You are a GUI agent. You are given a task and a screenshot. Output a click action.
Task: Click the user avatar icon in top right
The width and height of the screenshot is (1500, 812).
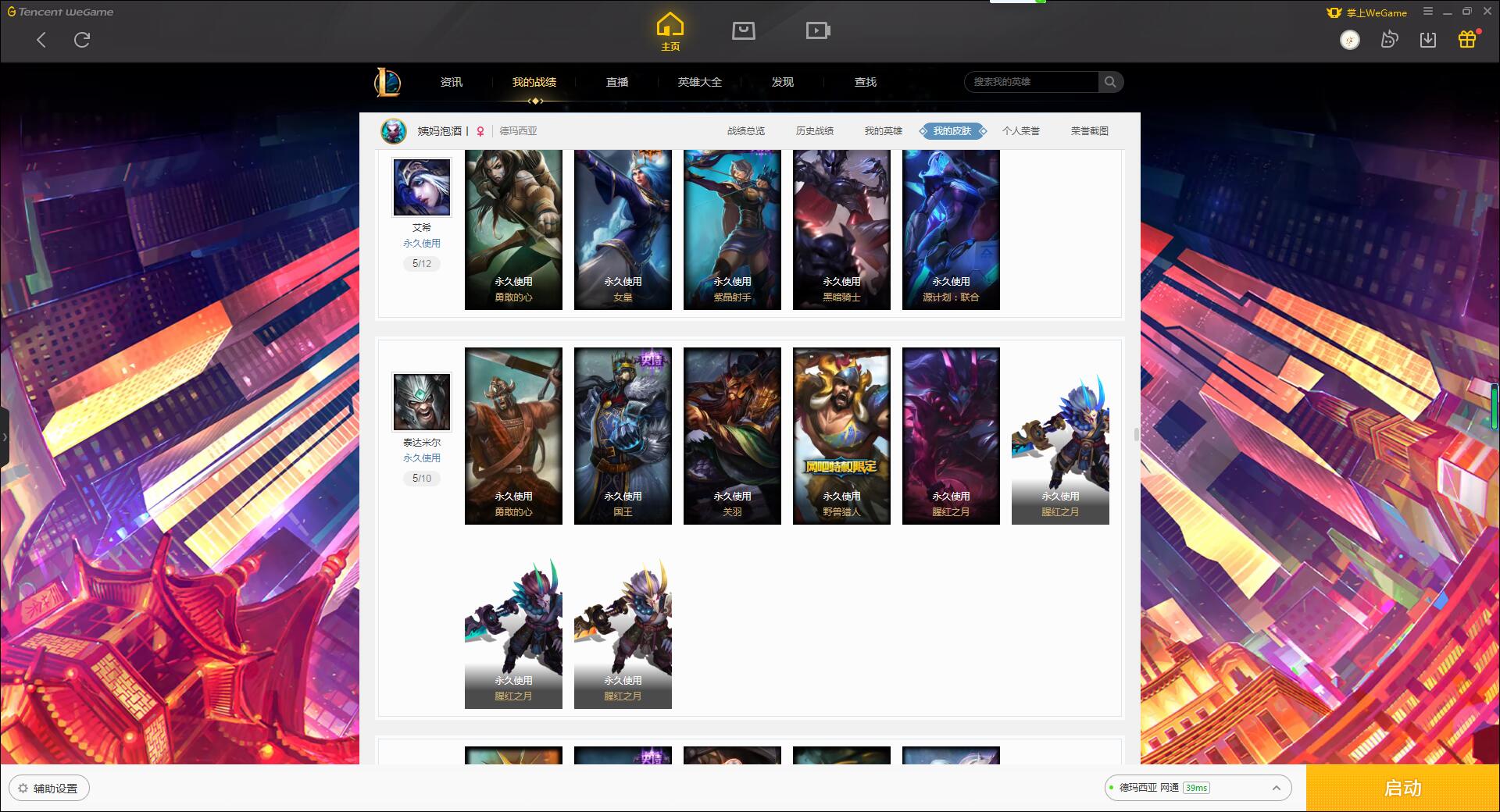pos(1349,40)
